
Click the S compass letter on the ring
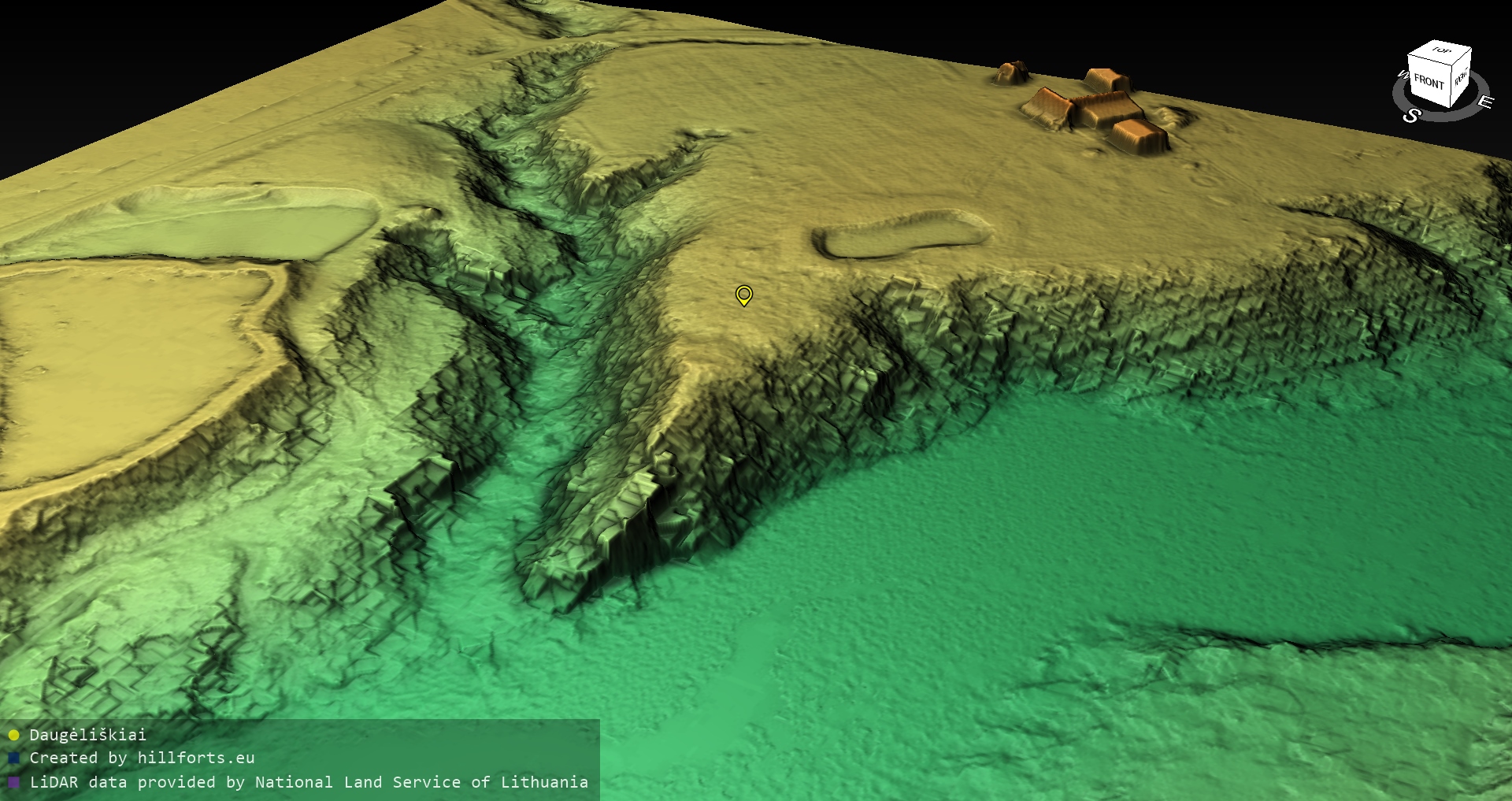pyautogui.click(x=1410, y=116)
